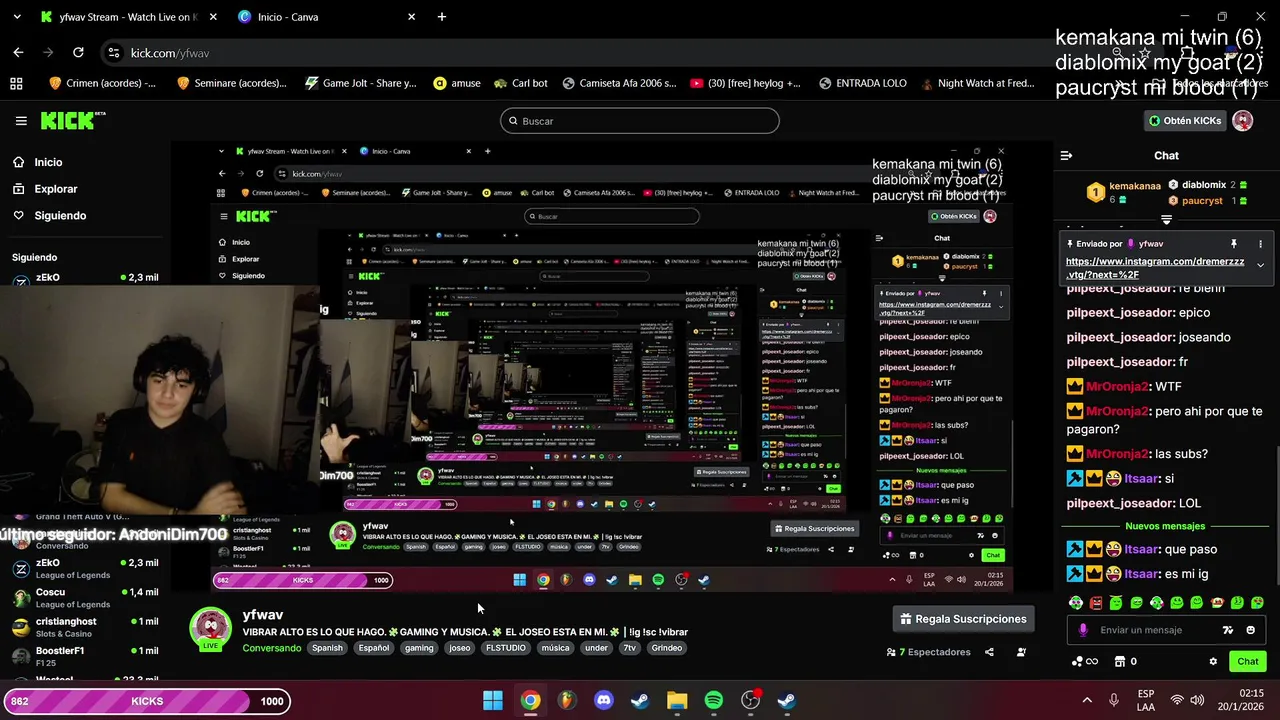Click the share stream icon
The width and height of the screenshot is (1280, 720).
989,652
